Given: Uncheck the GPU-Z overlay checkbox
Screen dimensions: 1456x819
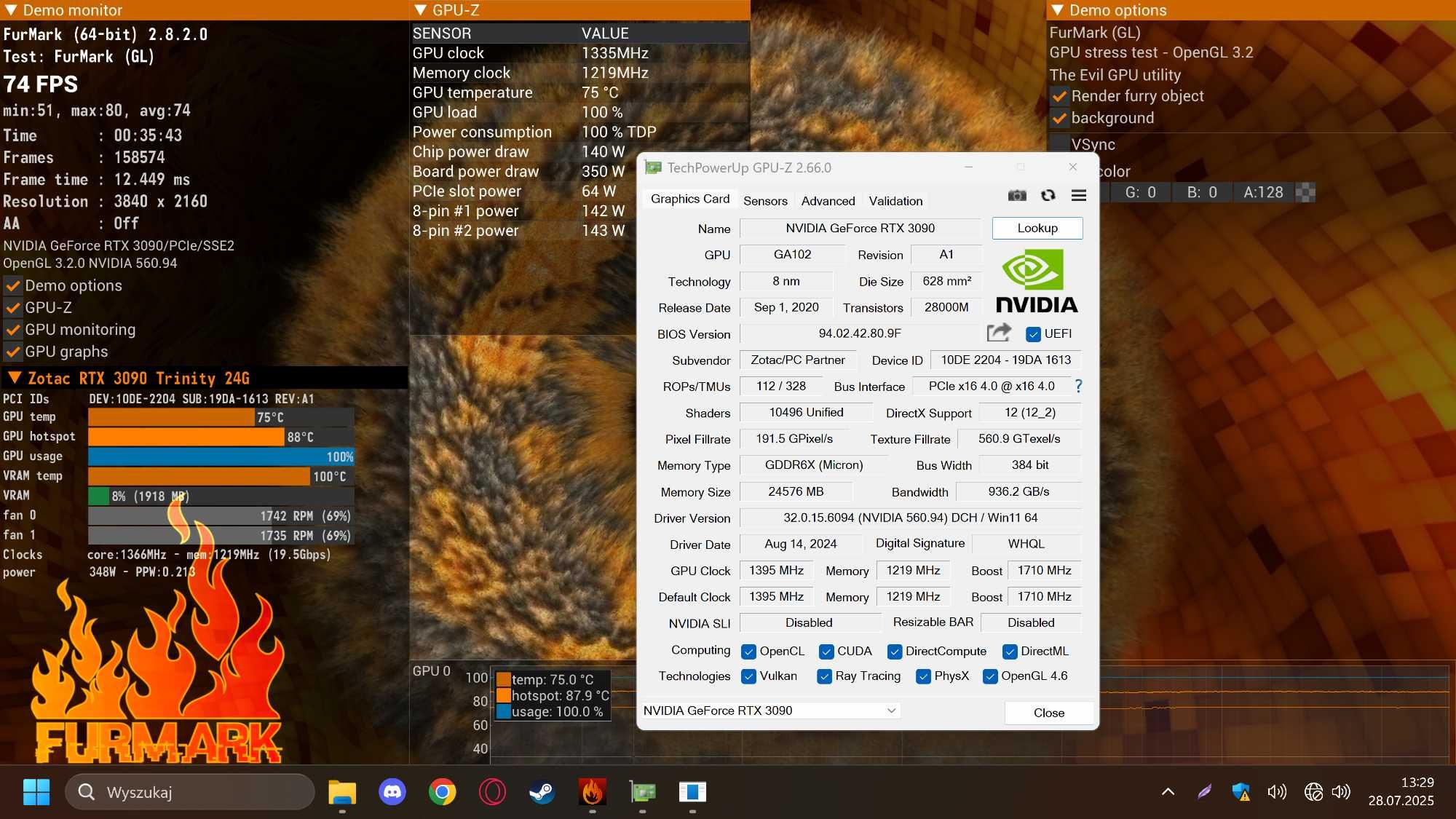Looking at the screenshot, I should [13, 307].
